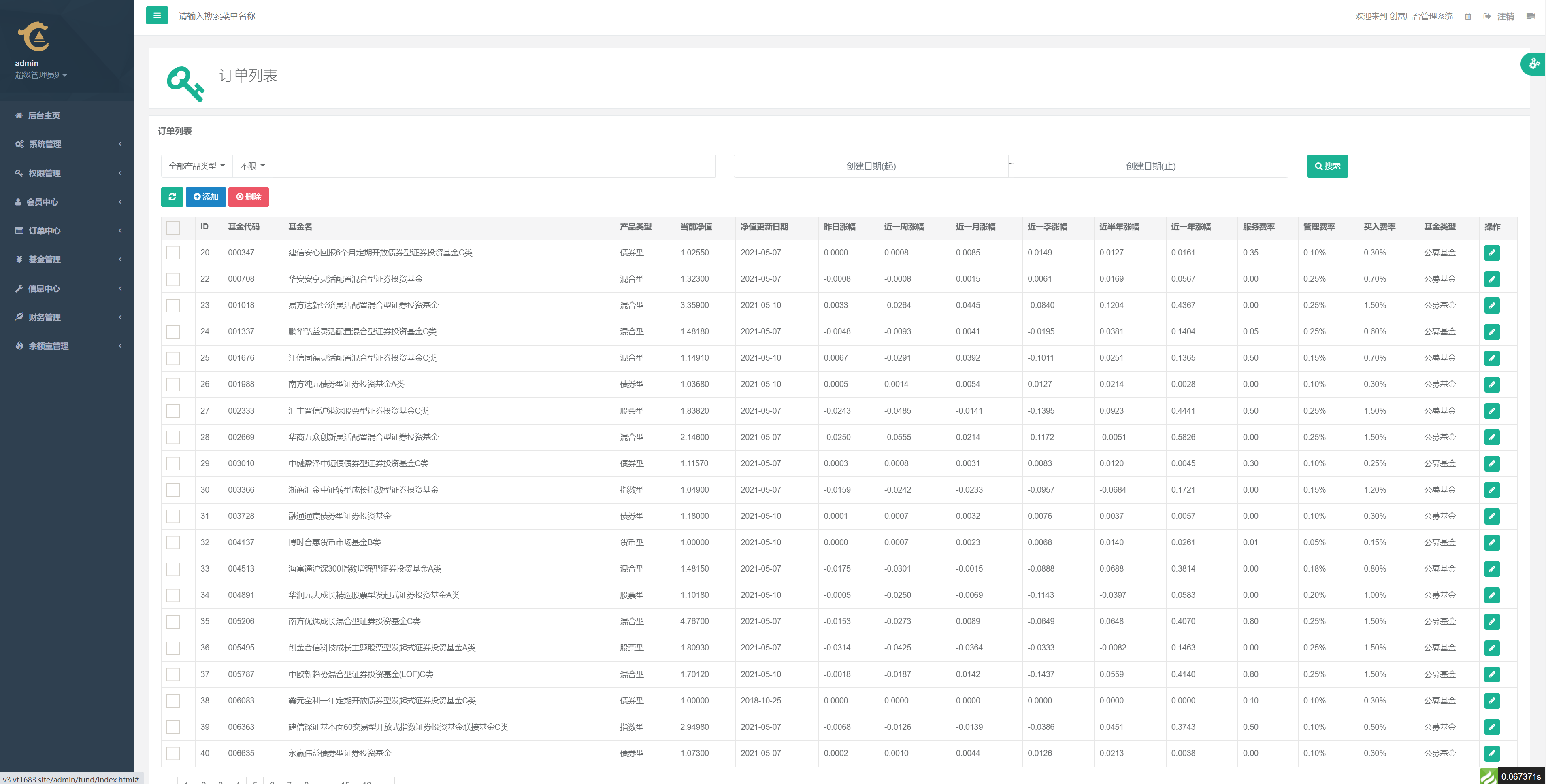Open the 后台主页 sidebar item
Image resolution: width=1546 pixels, height=784 pixels.
[x=44, y=115]
